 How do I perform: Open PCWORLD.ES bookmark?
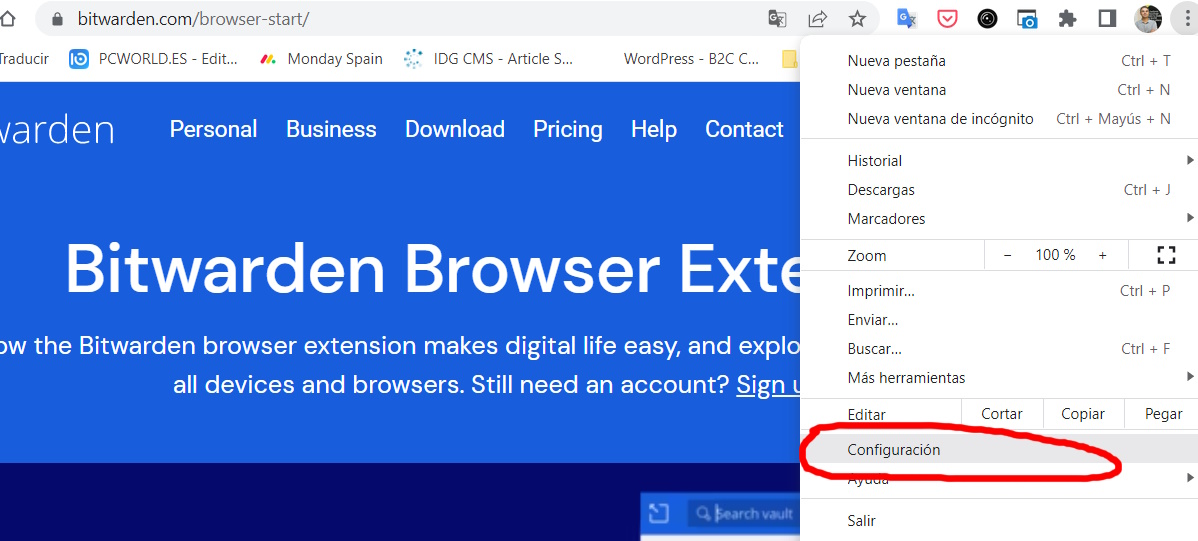[154, 59]
